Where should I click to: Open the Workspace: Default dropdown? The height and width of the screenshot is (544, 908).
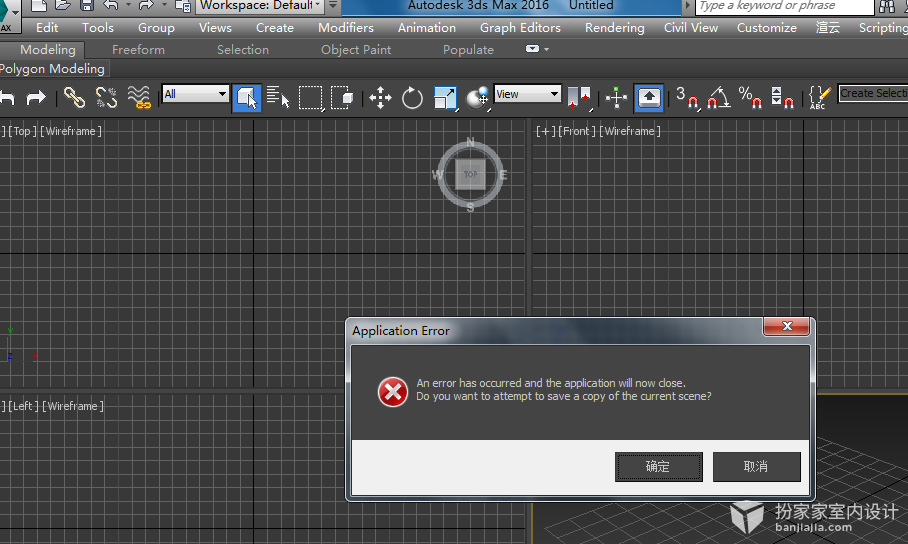point(260,6)
